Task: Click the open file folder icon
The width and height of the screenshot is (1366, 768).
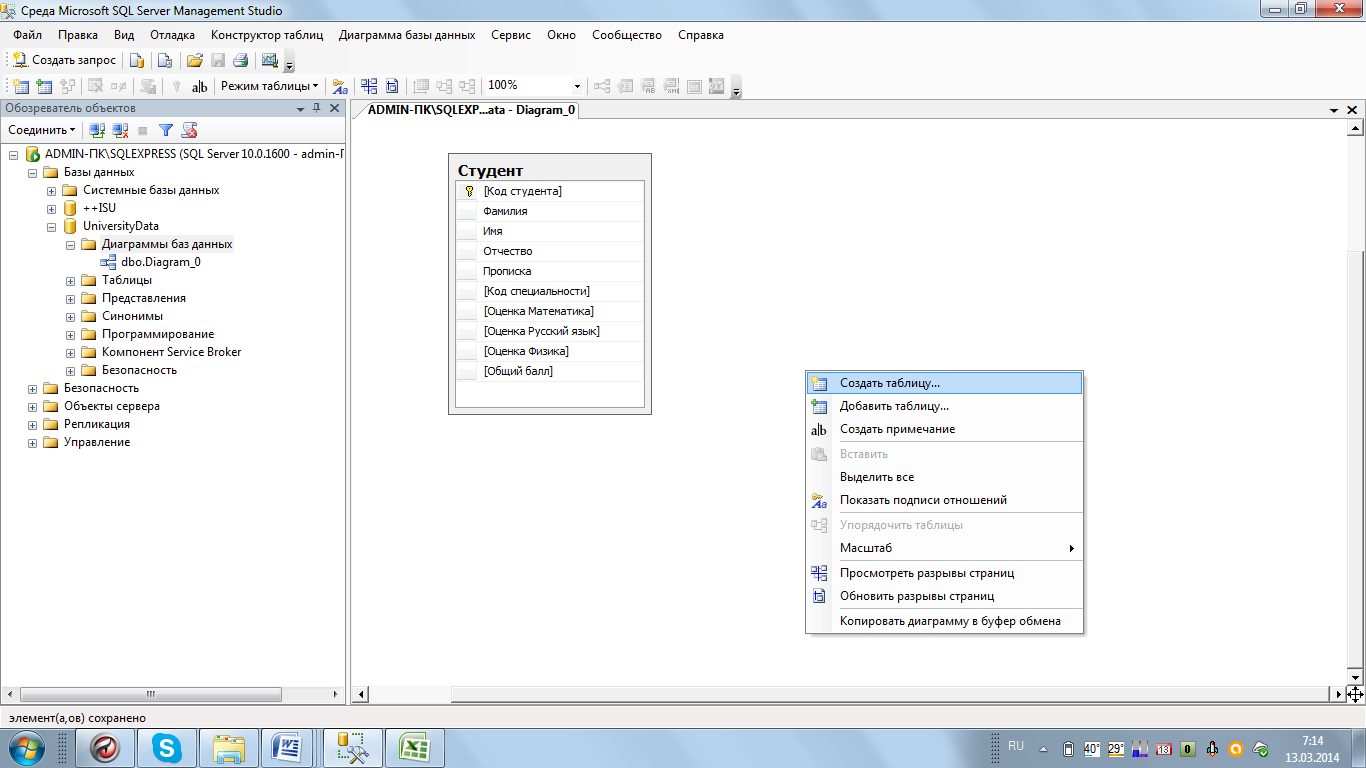Action: point(195,60)
